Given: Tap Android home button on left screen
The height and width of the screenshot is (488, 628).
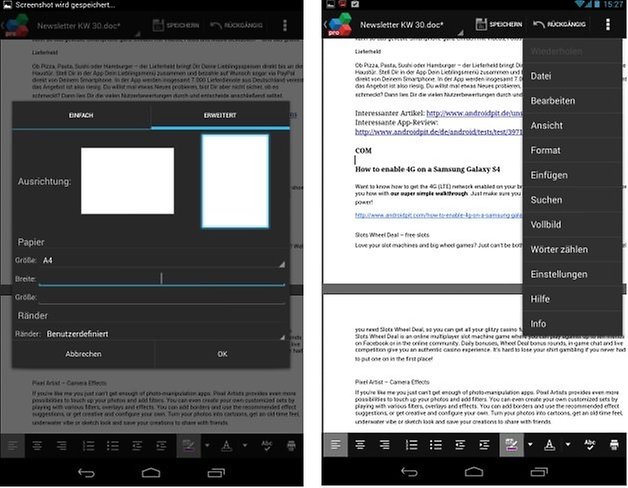Looking at the screenshot, I should tap(151, 473).
